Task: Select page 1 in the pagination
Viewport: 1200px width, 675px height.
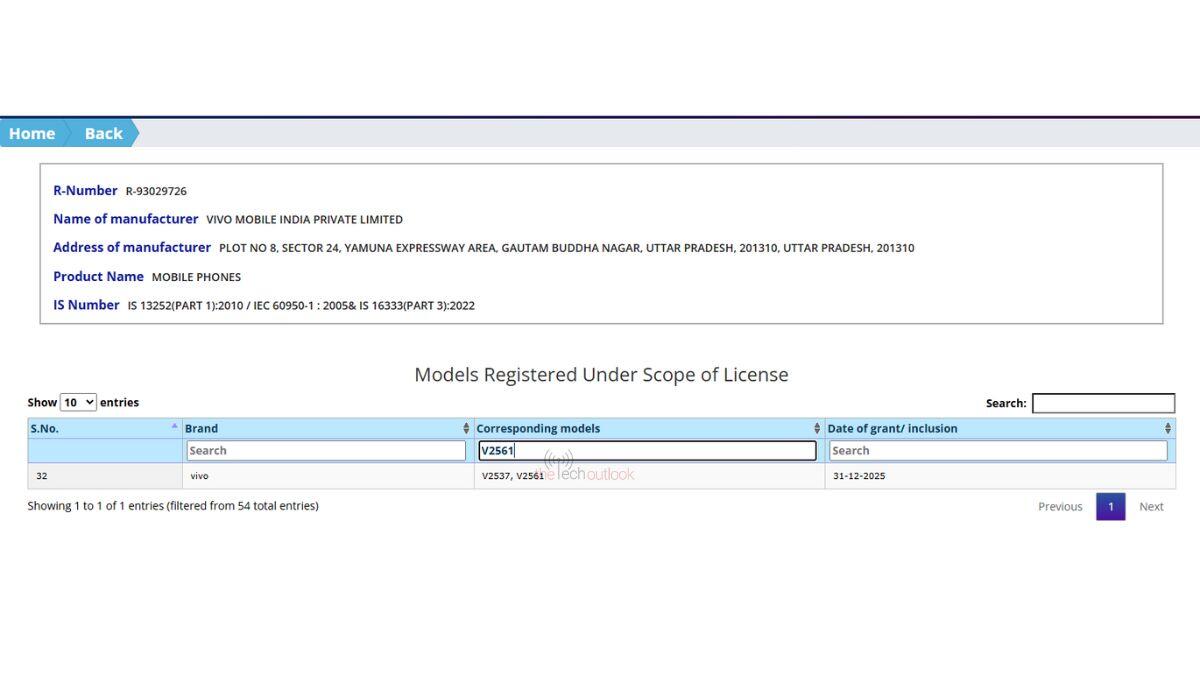Action: [1110, 506]
